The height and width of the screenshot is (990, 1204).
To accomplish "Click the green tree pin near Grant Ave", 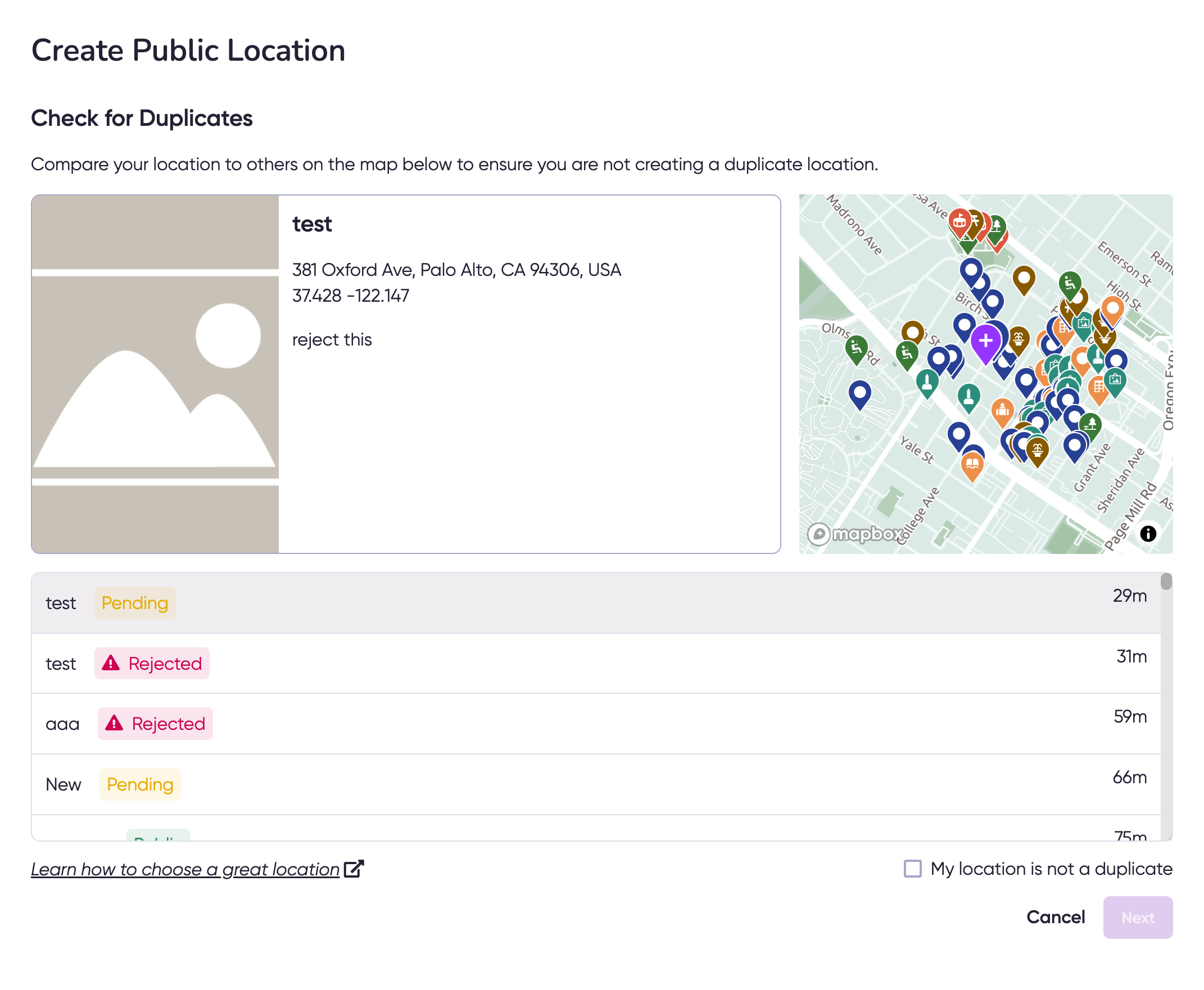I will 1090,424.
